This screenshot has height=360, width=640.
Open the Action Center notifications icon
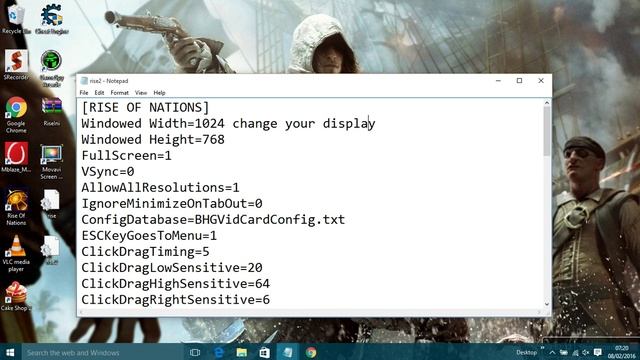[x=598, y=352]
